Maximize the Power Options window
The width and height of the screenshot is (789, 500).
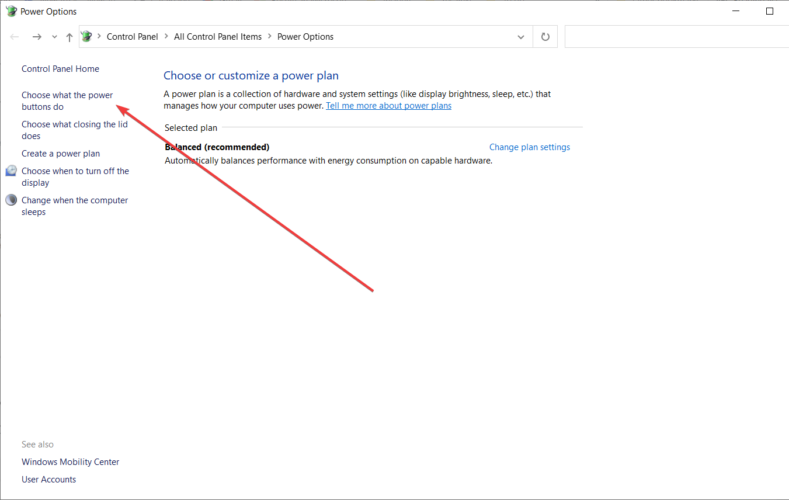[769, 11]
